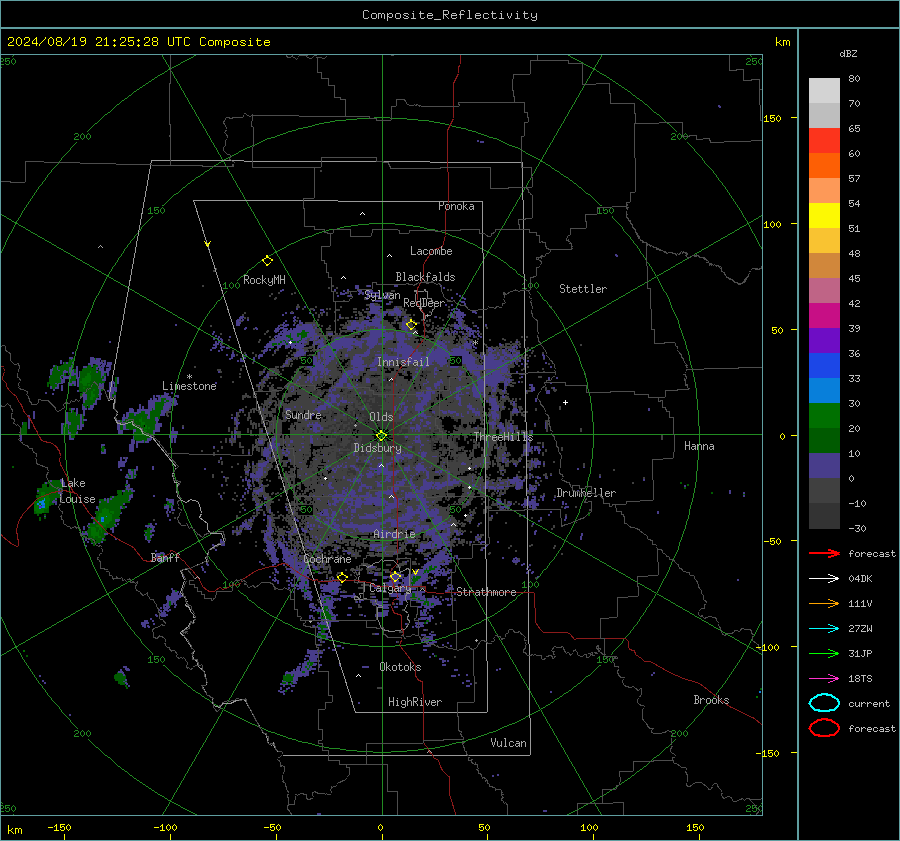Select the magenta swatch between 42 and 39
Image resolution: width=900 pixels, height=841 pixels.
(824, 316)
